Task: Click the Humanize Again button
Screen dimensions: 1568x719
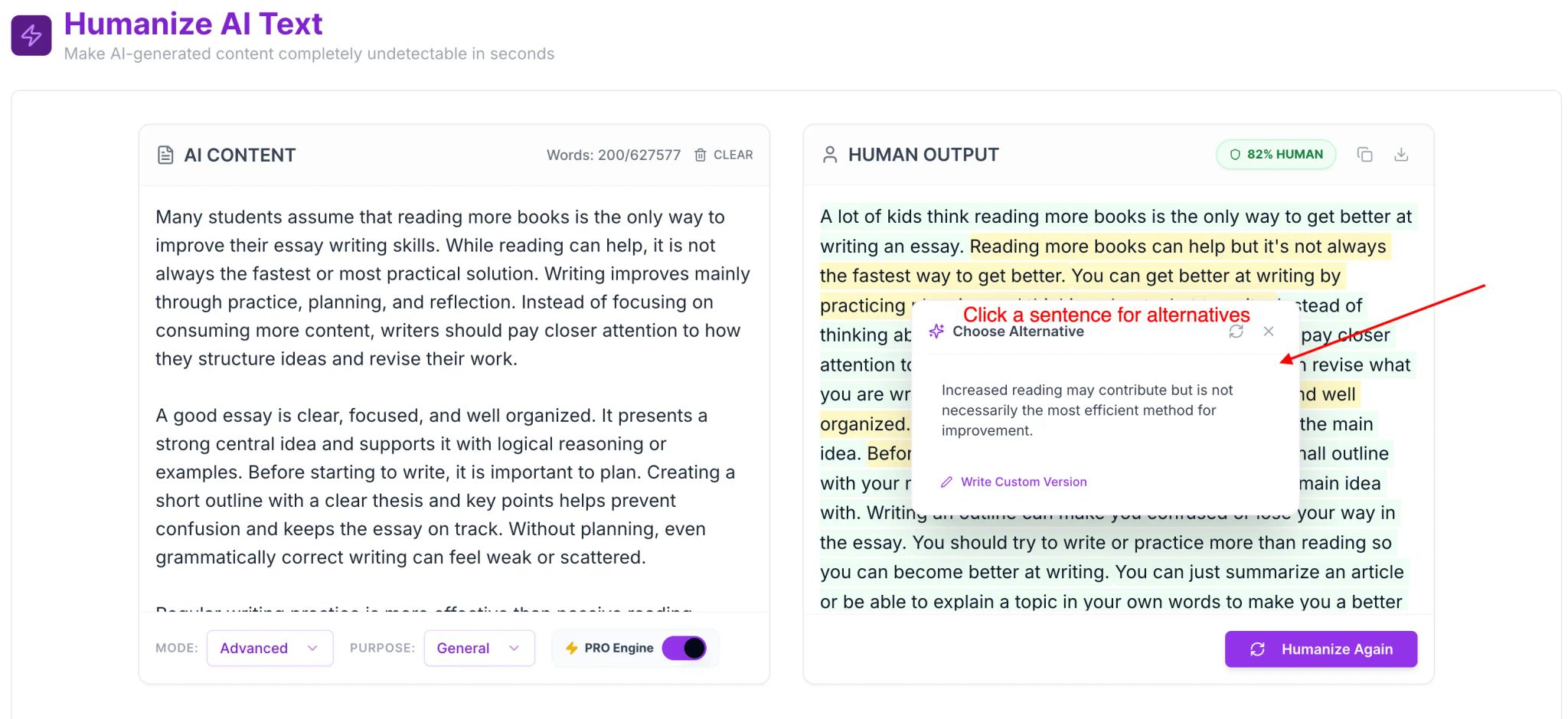Action: [1321, 649]
